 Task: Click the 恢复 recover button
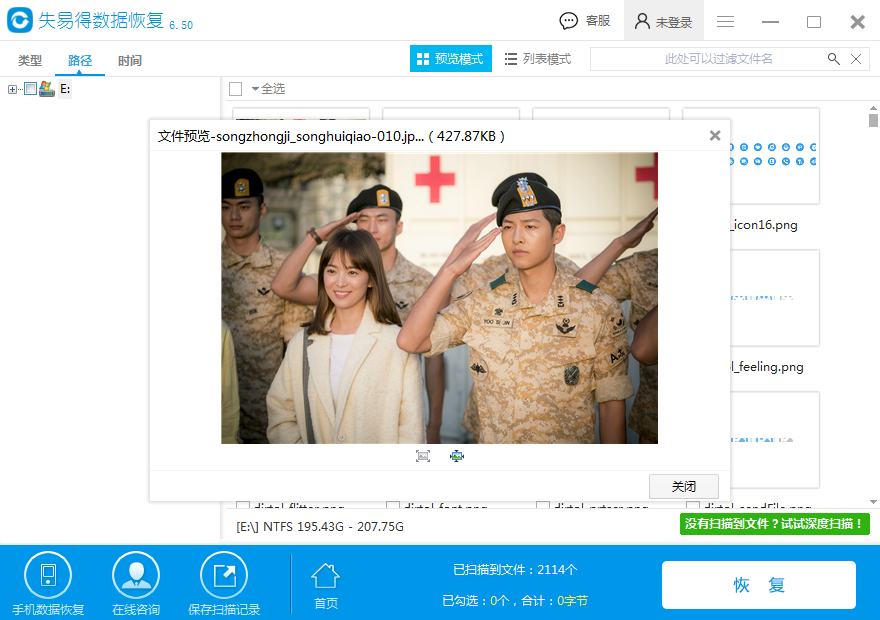(x=759, y=585)
